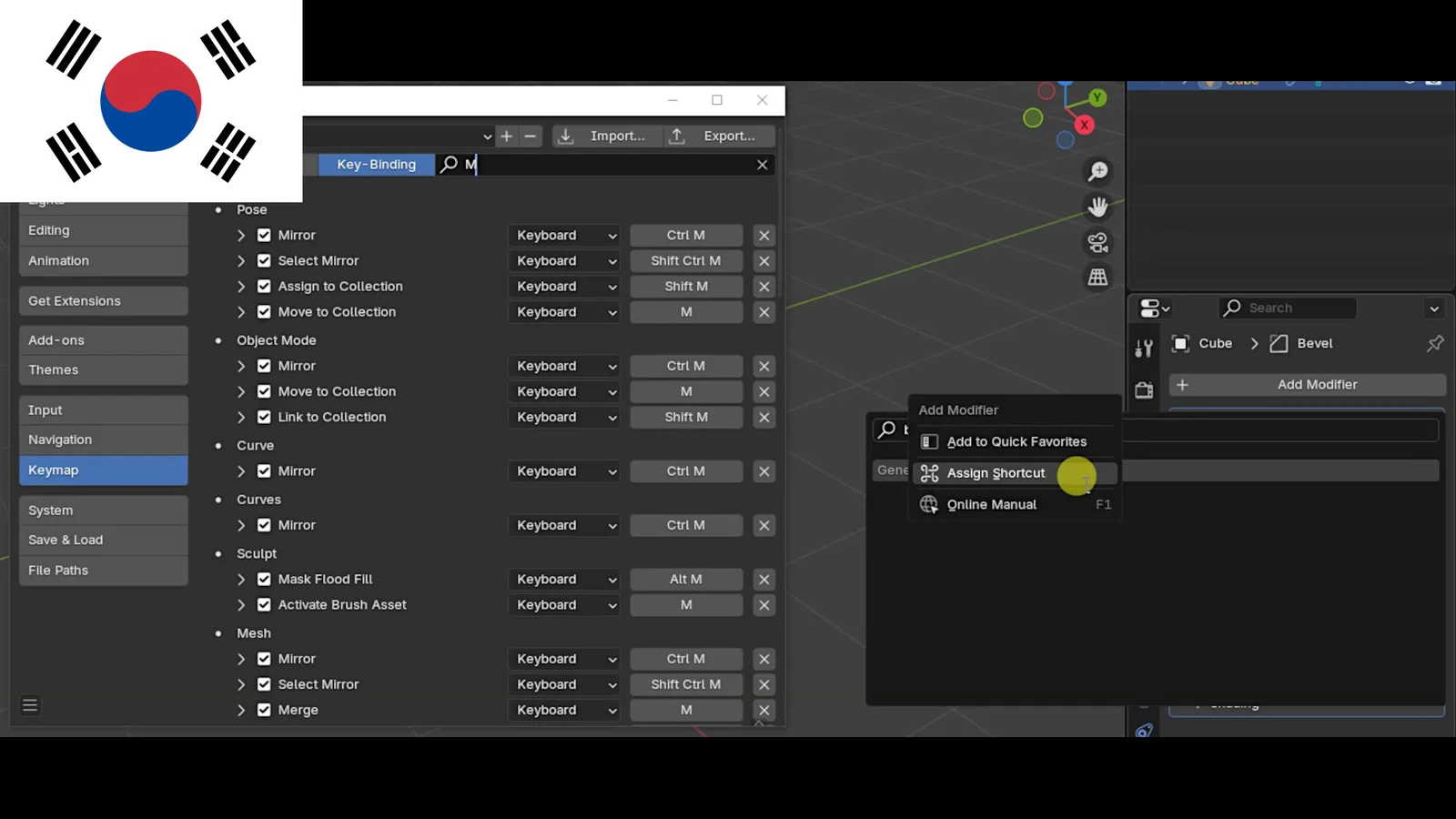Disable the Pose Mirror keymap checkbox
The height and width of the screenshot is (819, 1456).
click(x=264, y=235)
